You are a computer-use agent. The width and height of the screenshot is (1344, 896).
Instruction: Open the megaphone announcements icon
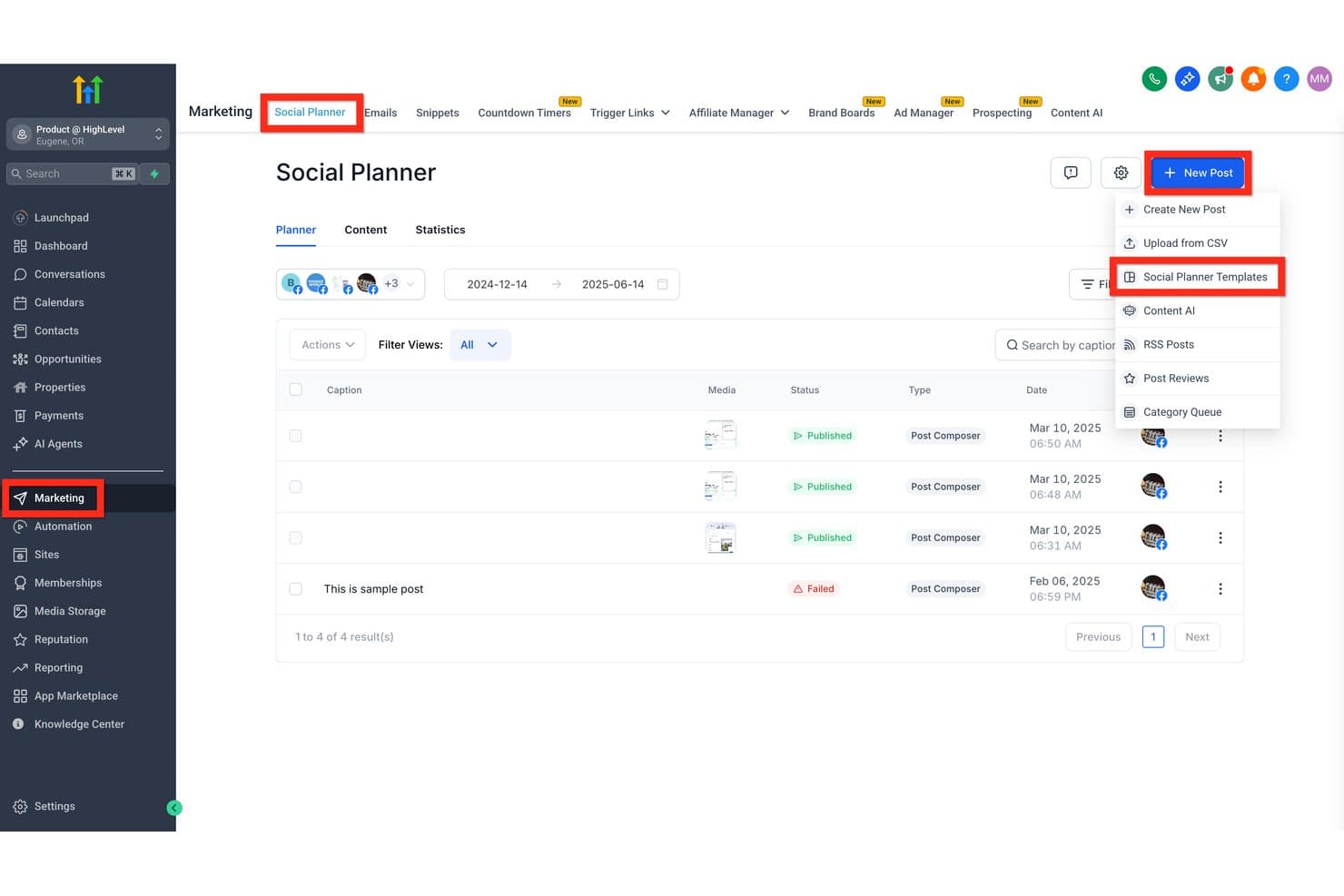[x=1220, y=79]
